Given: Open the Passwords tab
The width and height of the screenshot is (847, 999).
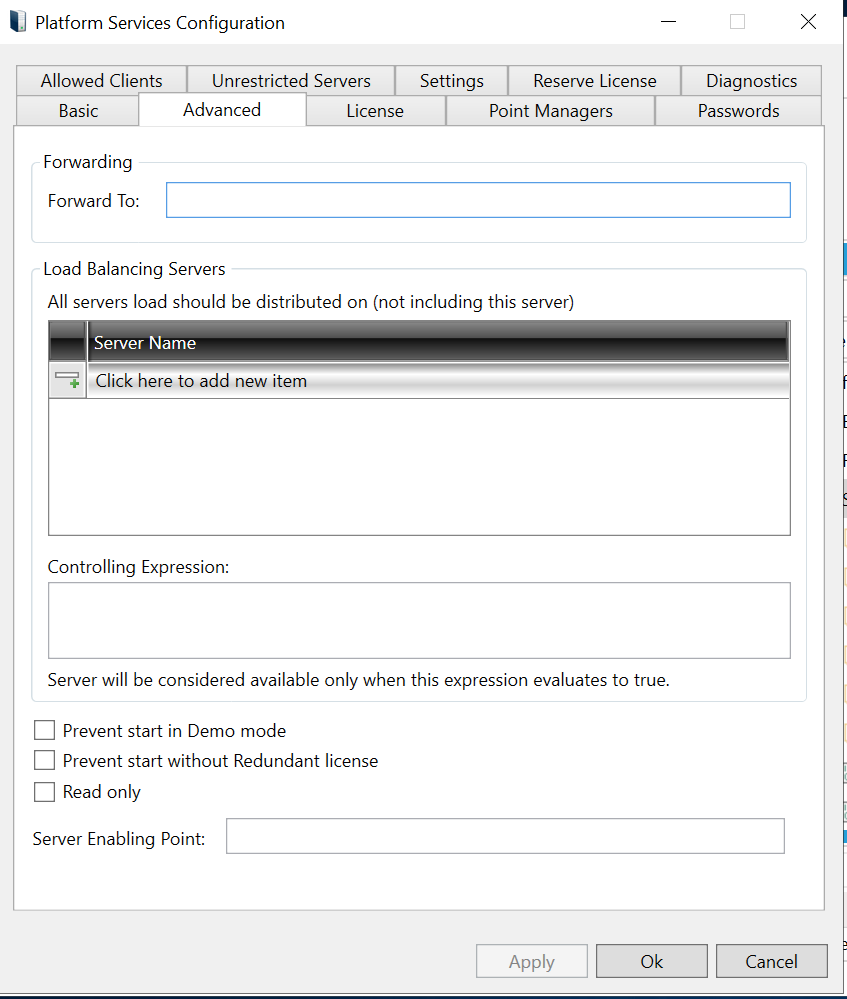Looking at the screenshot, I should tap(738, 111).
